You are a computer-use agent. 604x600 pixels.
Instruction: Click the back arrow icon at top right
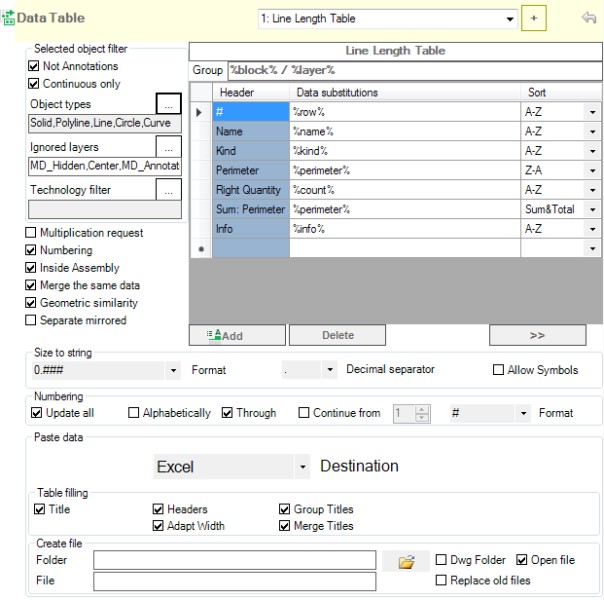pos(589,18)
